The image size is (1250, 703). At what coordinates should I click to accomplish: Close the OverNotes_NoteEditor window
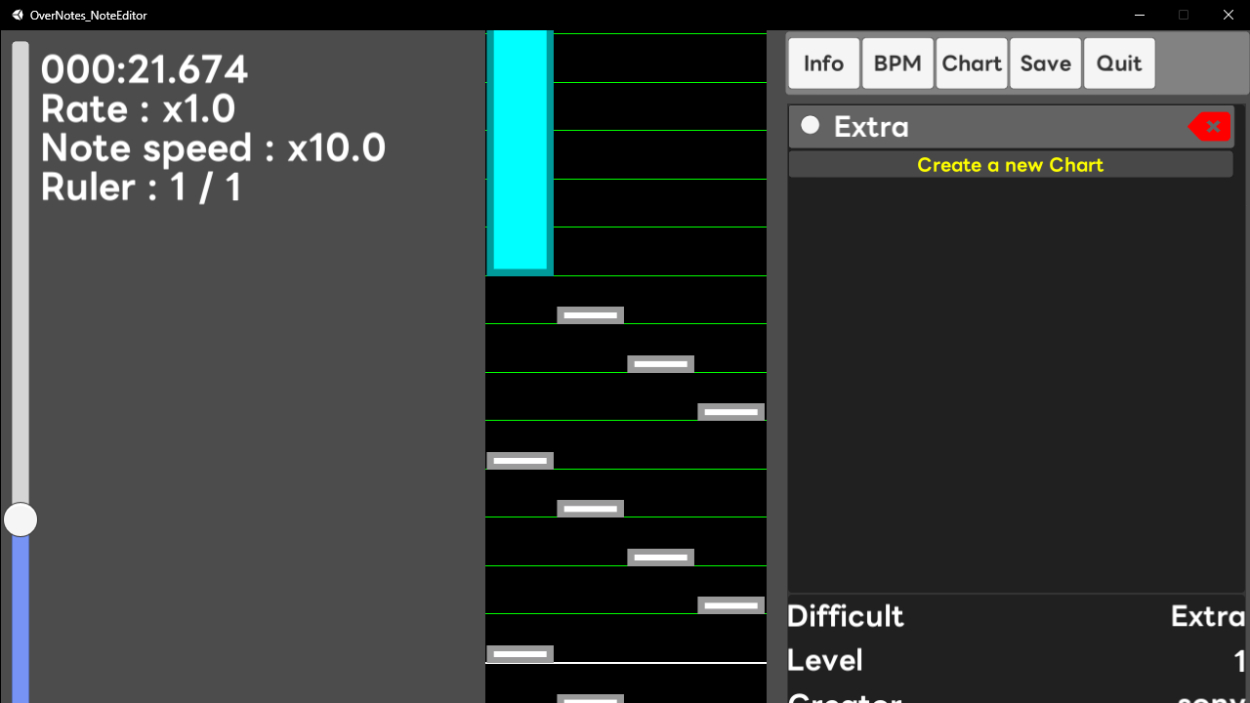tap(1228, 15)
